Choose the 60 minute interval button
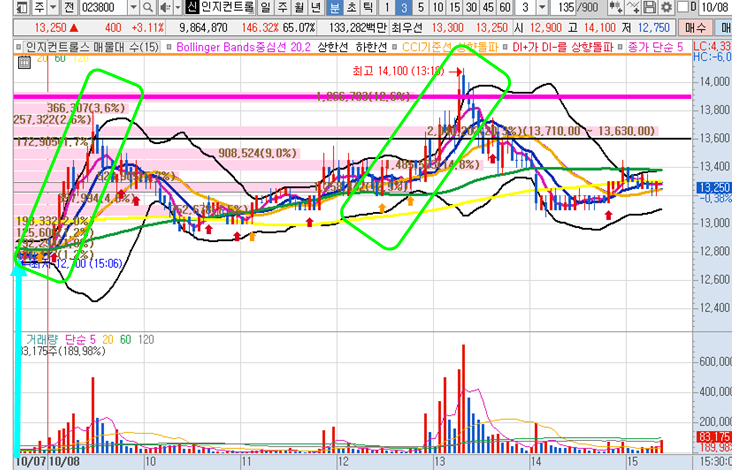Screen dimensions: 732x470 pyautogui.click(x=505, y=7)
